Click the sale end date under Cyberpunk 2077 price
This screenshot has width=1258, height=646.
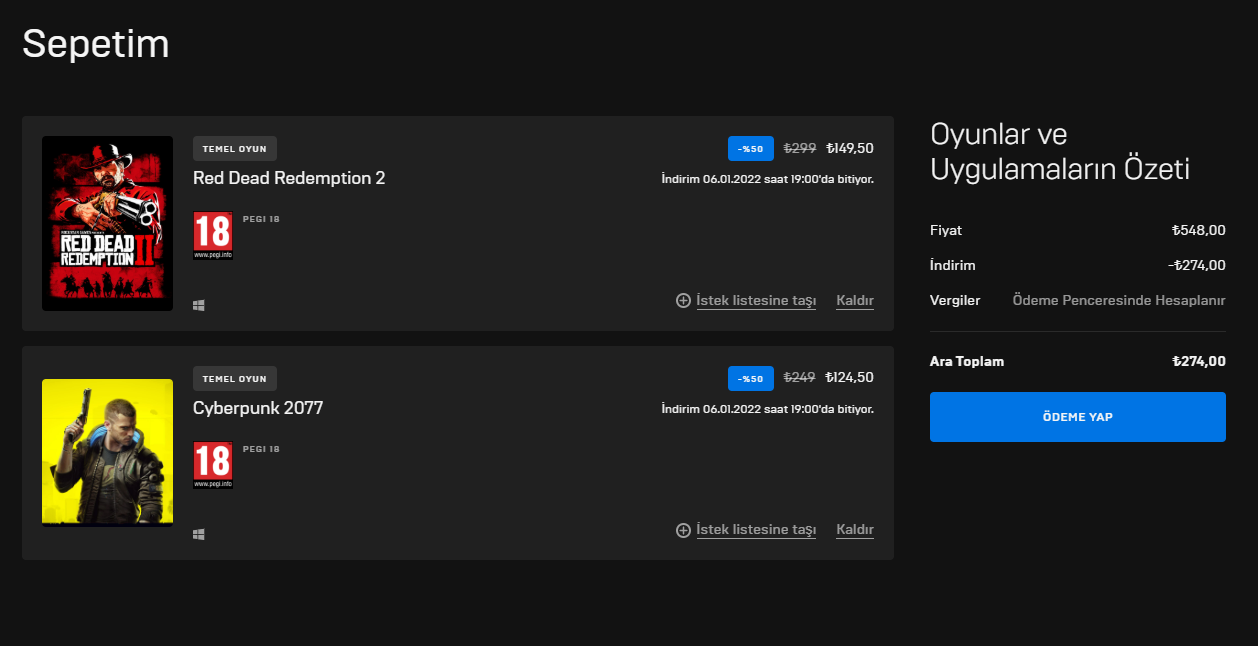(x=768, y=409)
